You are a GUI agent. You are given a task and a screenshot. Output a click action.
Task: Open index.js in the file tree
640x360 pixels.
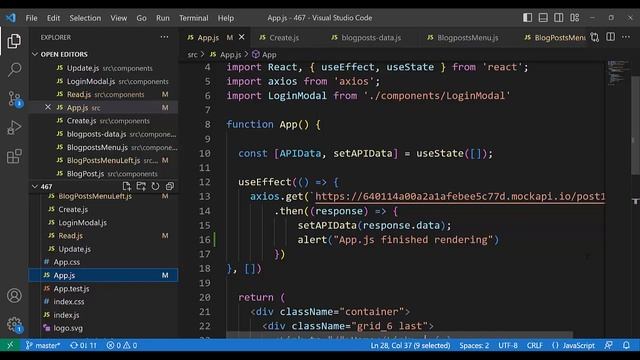[104, 315]
